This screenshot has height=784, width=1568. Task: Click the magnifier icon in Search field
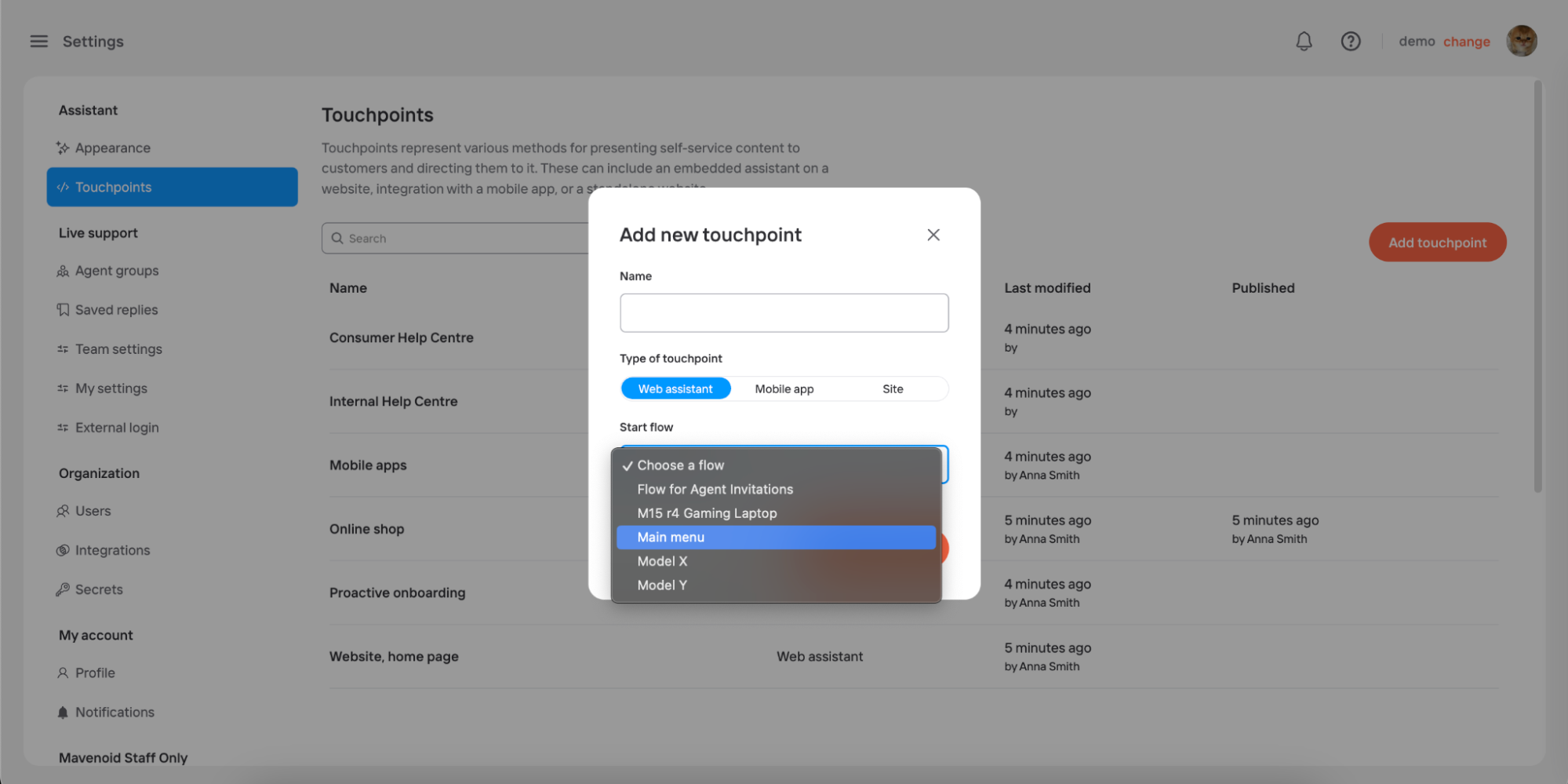337,238
